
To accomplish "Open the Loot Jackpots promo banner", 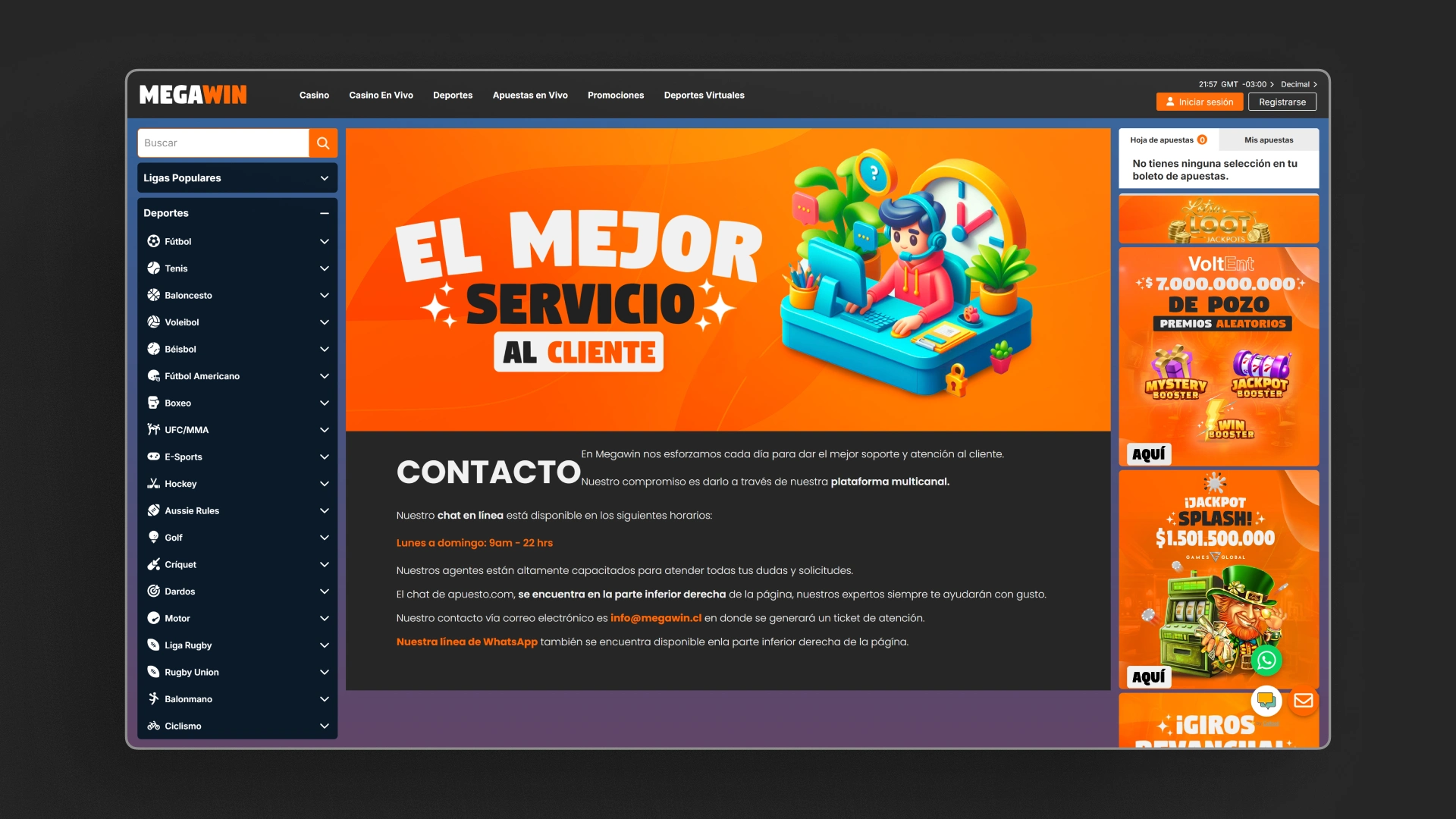I will (1219, 218).
